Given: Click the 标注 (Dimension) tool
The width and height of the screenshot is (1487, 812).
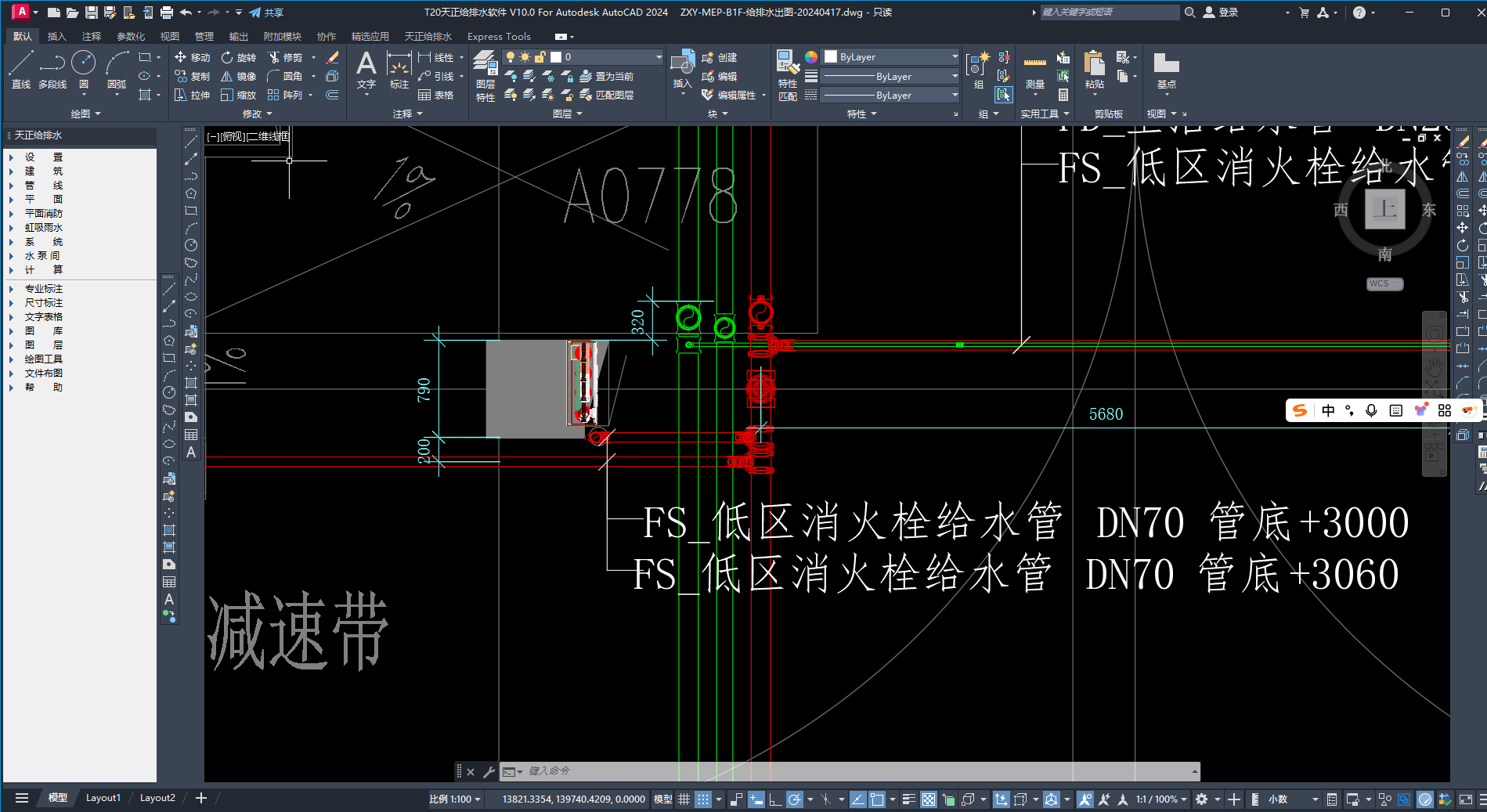Looking at the screenshot, I should click(x=399, y=70).
